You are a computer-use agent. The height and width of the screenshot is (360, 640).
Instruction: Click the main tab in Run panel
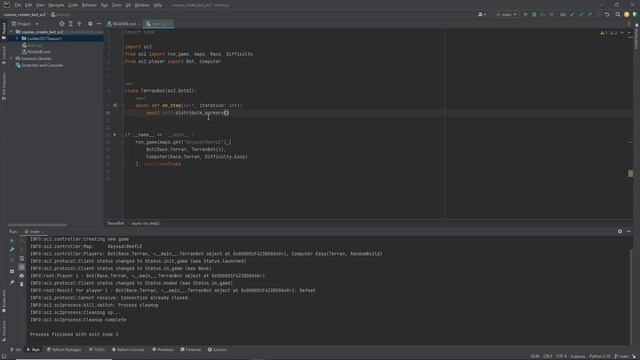click(34, 231)
